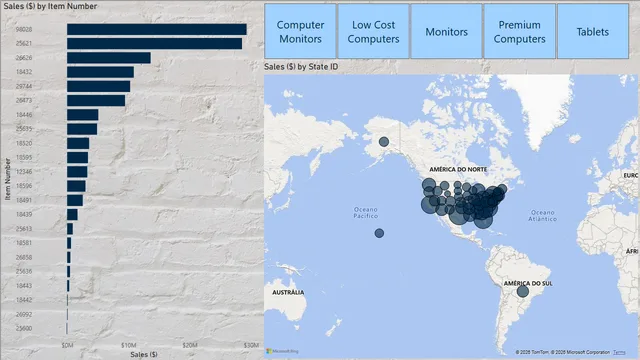Click the Oceano Pacífico map label
The width and height of the screenshot is (640, 360).
click(x=366, y=213)
